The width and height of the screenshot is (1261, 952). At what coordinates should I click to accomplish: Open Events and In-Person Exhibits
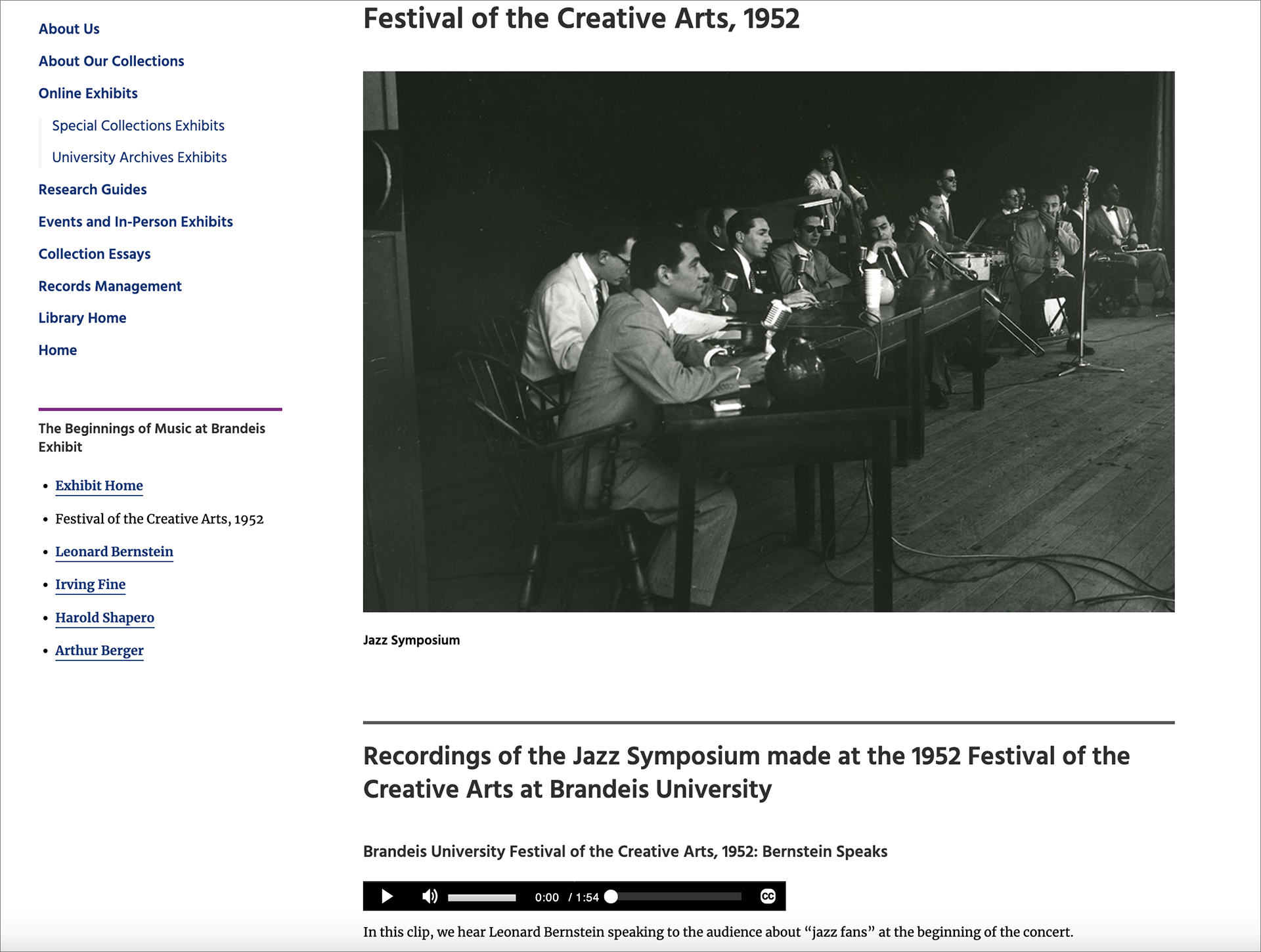135,222
